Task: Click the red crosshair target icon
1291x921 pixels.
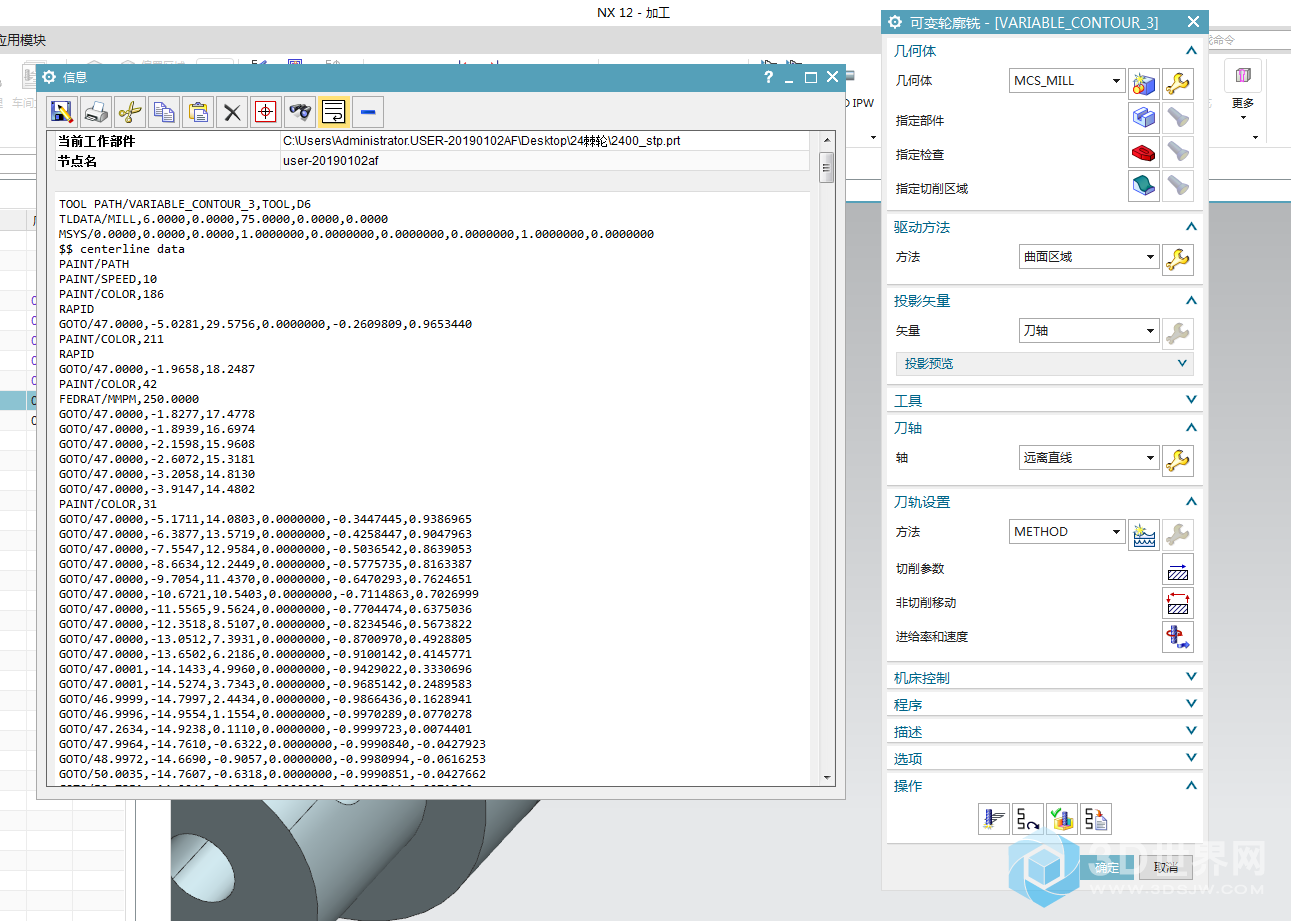Action: (x=265, y=112)
